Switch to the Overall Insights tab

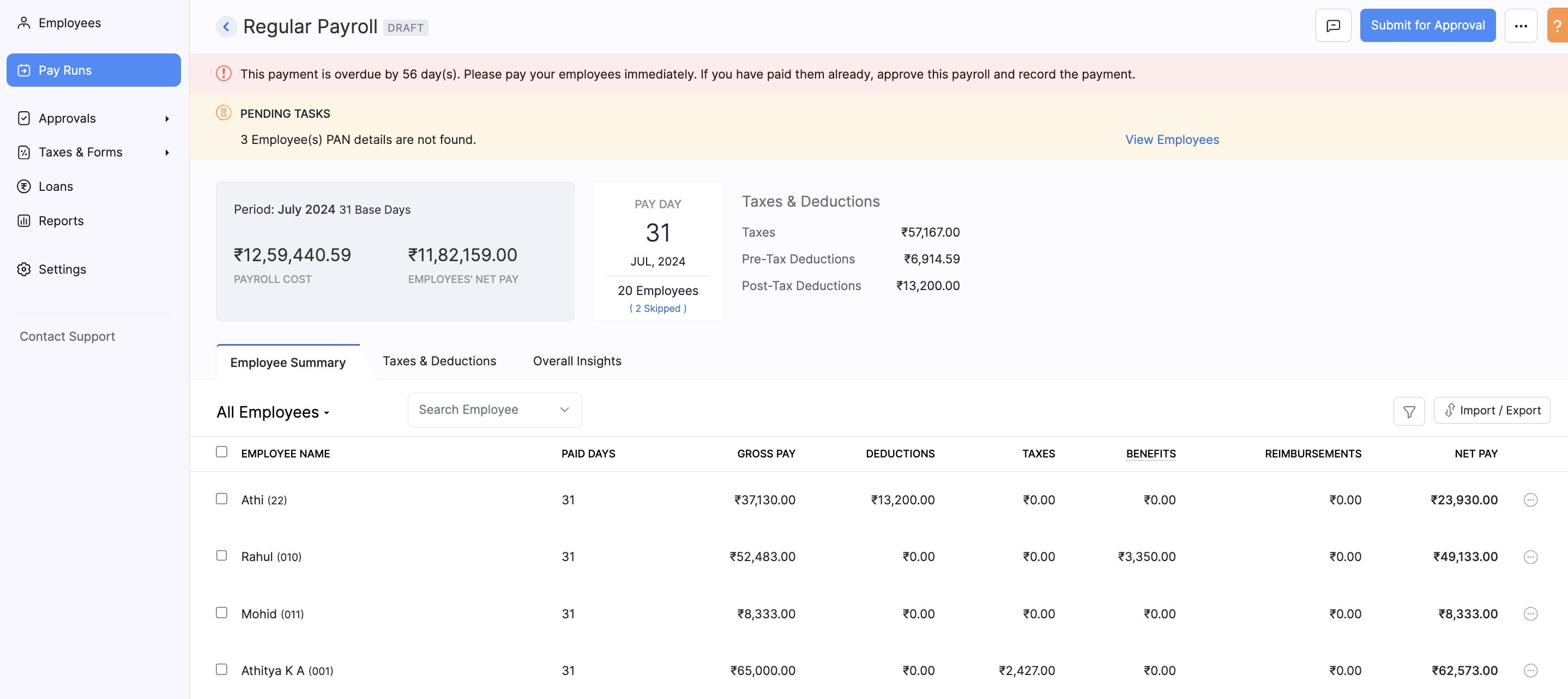pyautogui.click(x=576, y=361)
